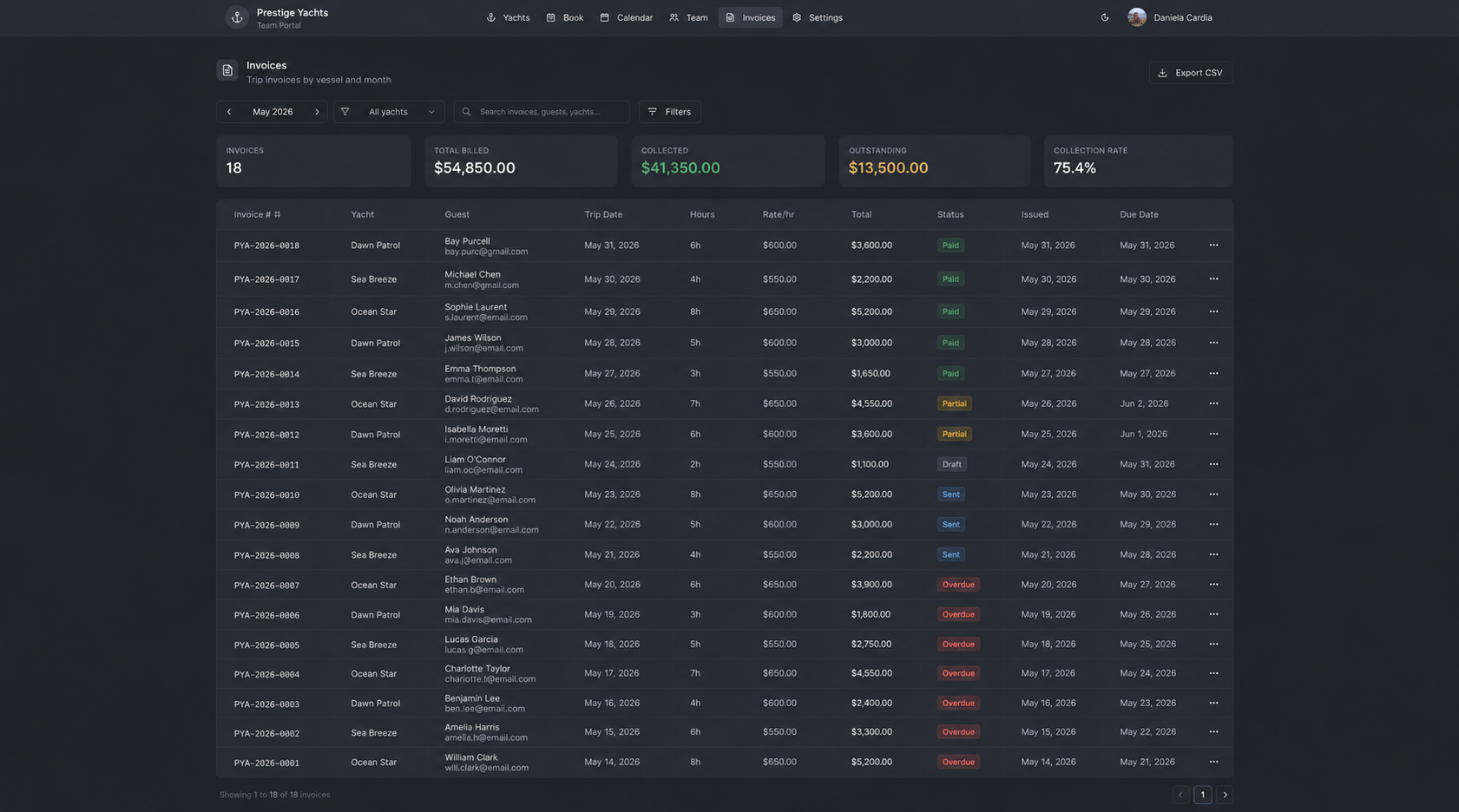Viewport: 1459px width, 812px height.
Task: Focus the Search invoices field
Action: pyautogui.click(x=542, y=112)
